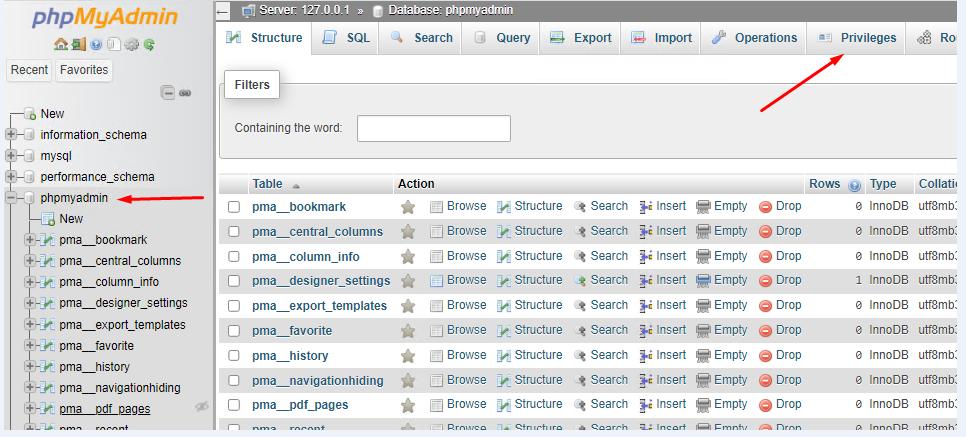The height and width of the screenshot is (437, 966).
Task: Tick the checkbox for pma__history
Action: click(234, 356)
